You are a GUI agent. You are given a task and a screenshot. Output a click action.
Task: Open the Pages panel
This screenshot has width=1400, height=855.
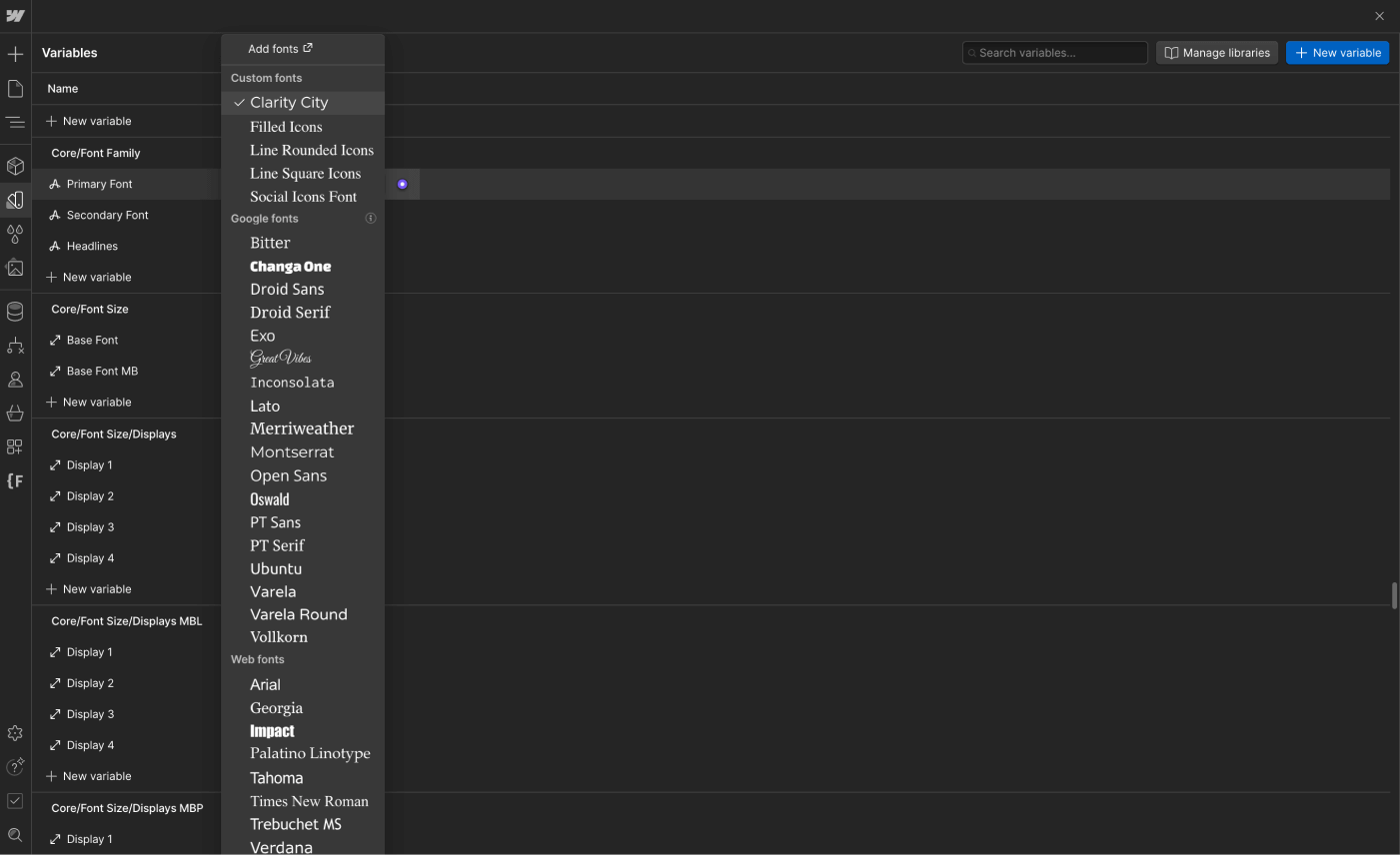point(15,89)
